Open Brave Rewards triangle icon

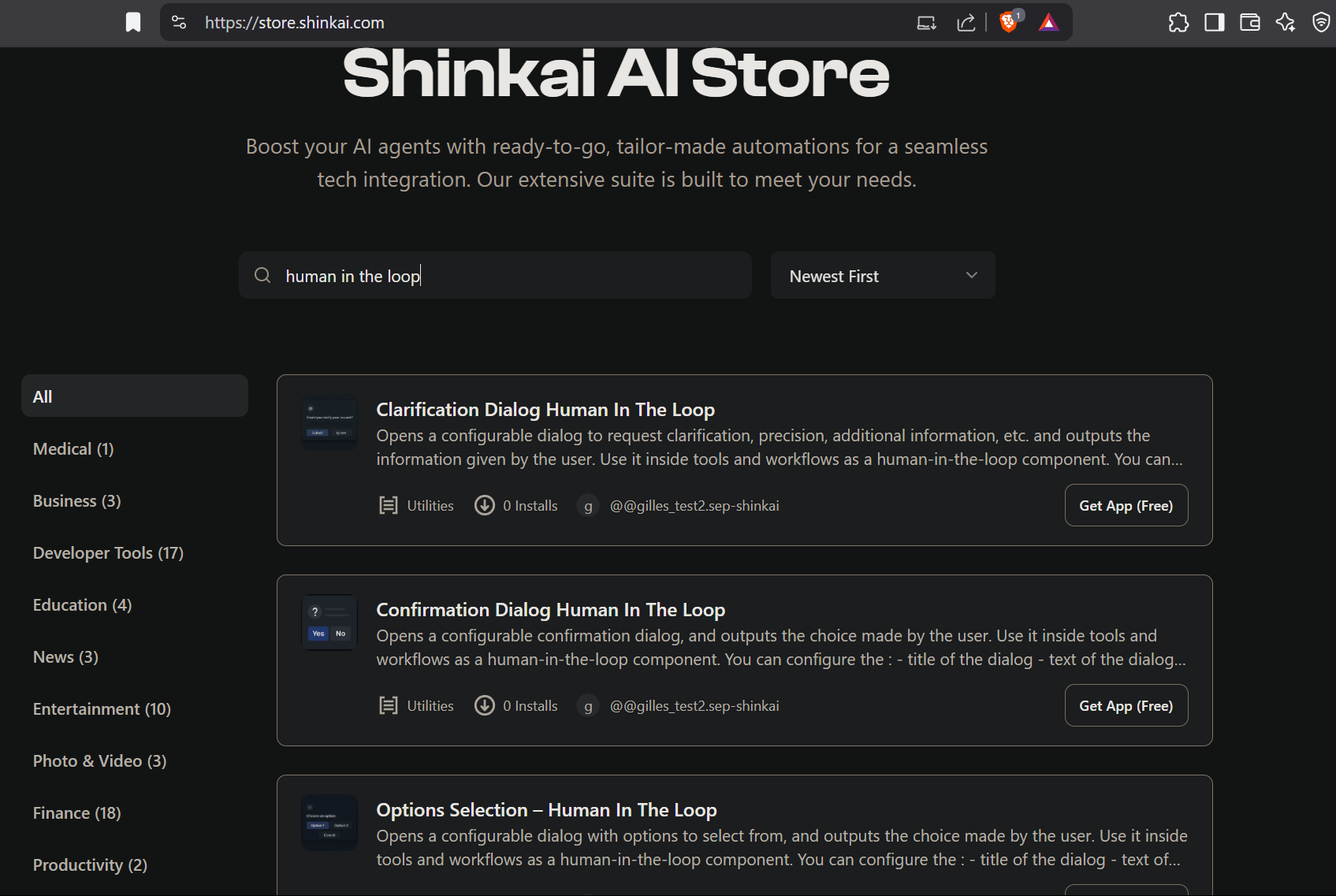(1048, 22)
